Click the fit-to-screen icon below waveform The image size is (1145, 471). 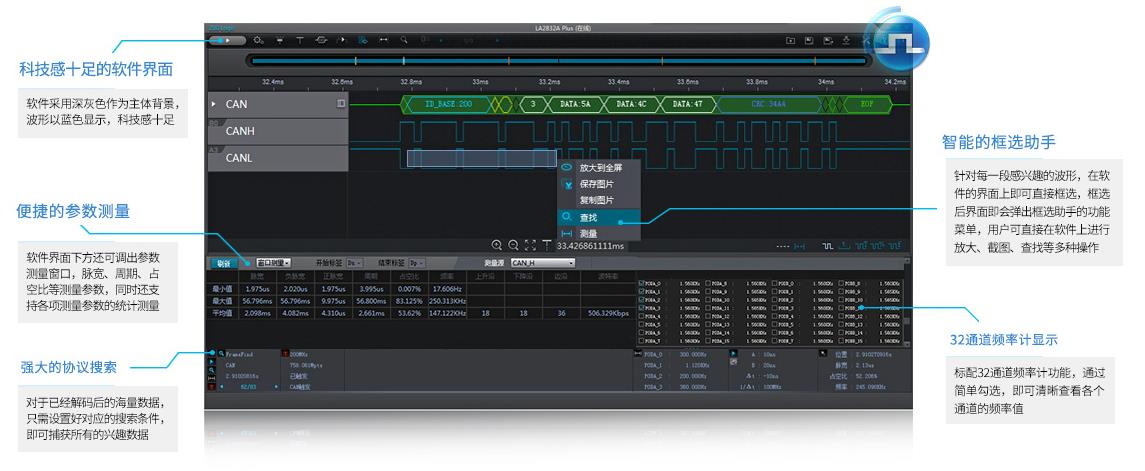point(530,245)
